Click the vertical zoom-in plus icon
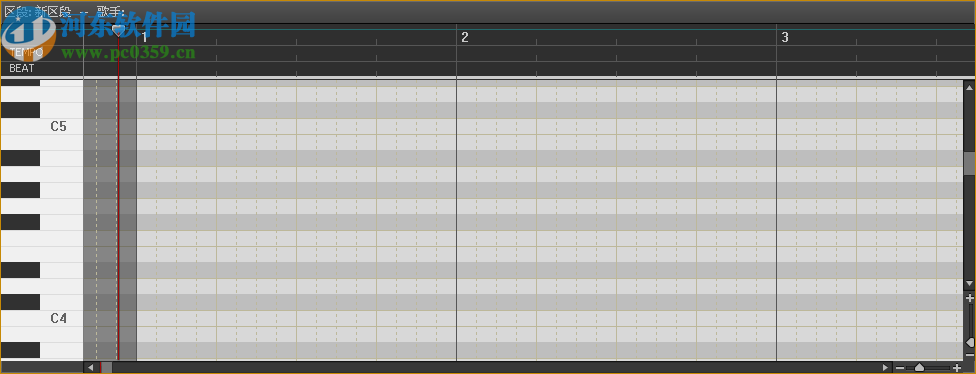This screenshot has width=976, height=374. coord(970,298)
